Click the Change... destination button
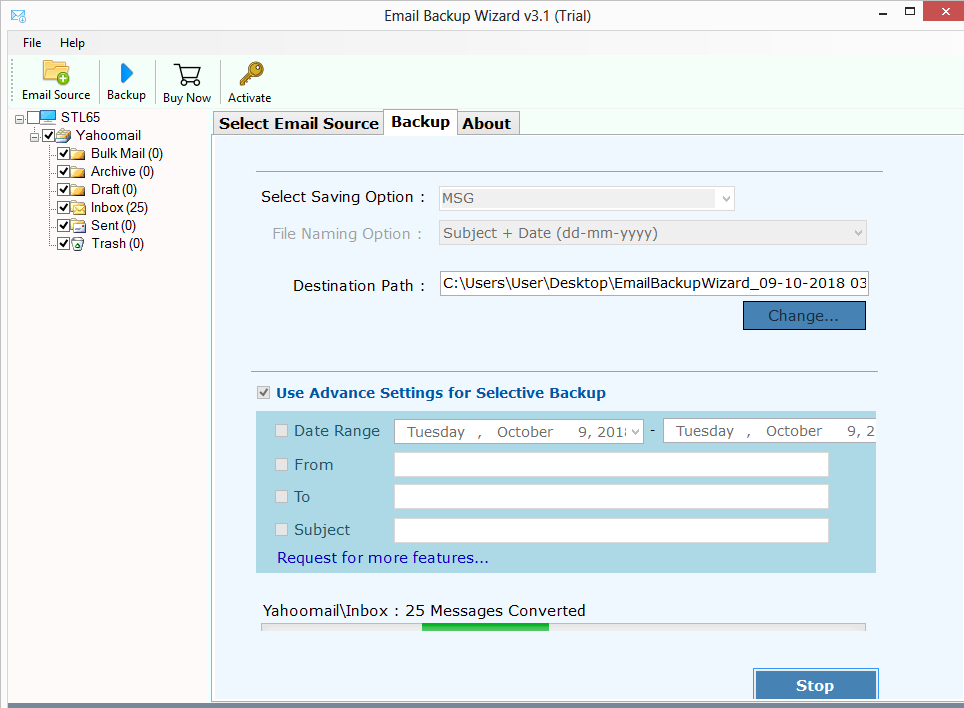 point(804,315)
